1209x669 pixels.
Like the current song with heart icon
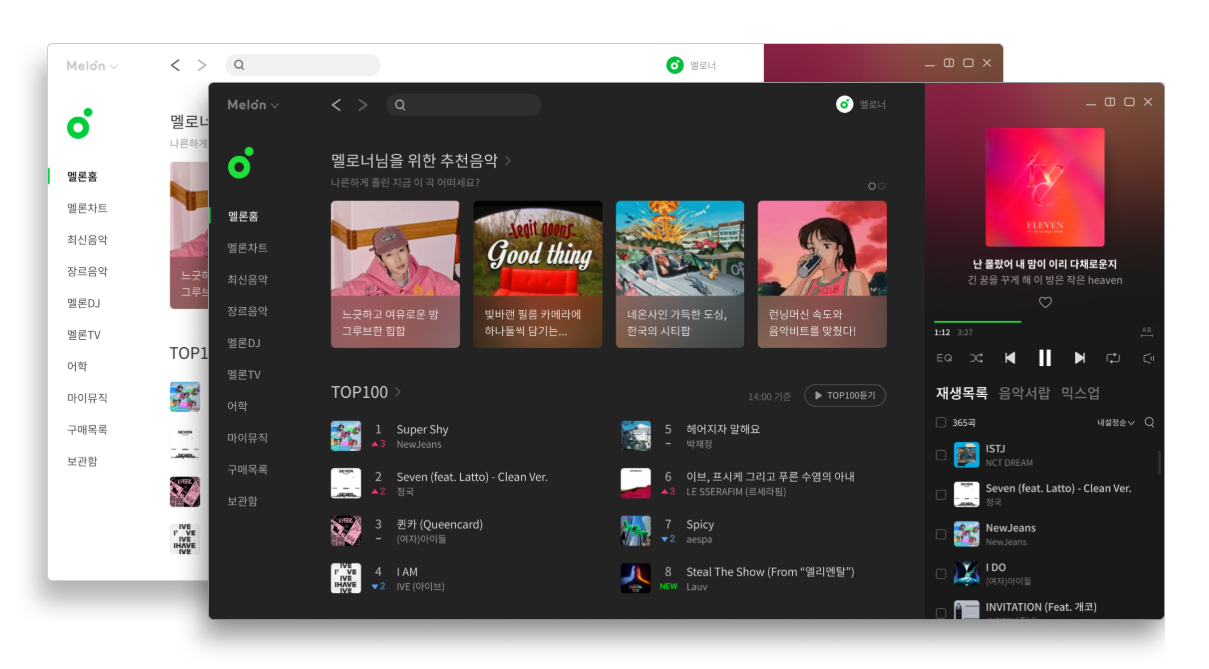coord(1045,302)
